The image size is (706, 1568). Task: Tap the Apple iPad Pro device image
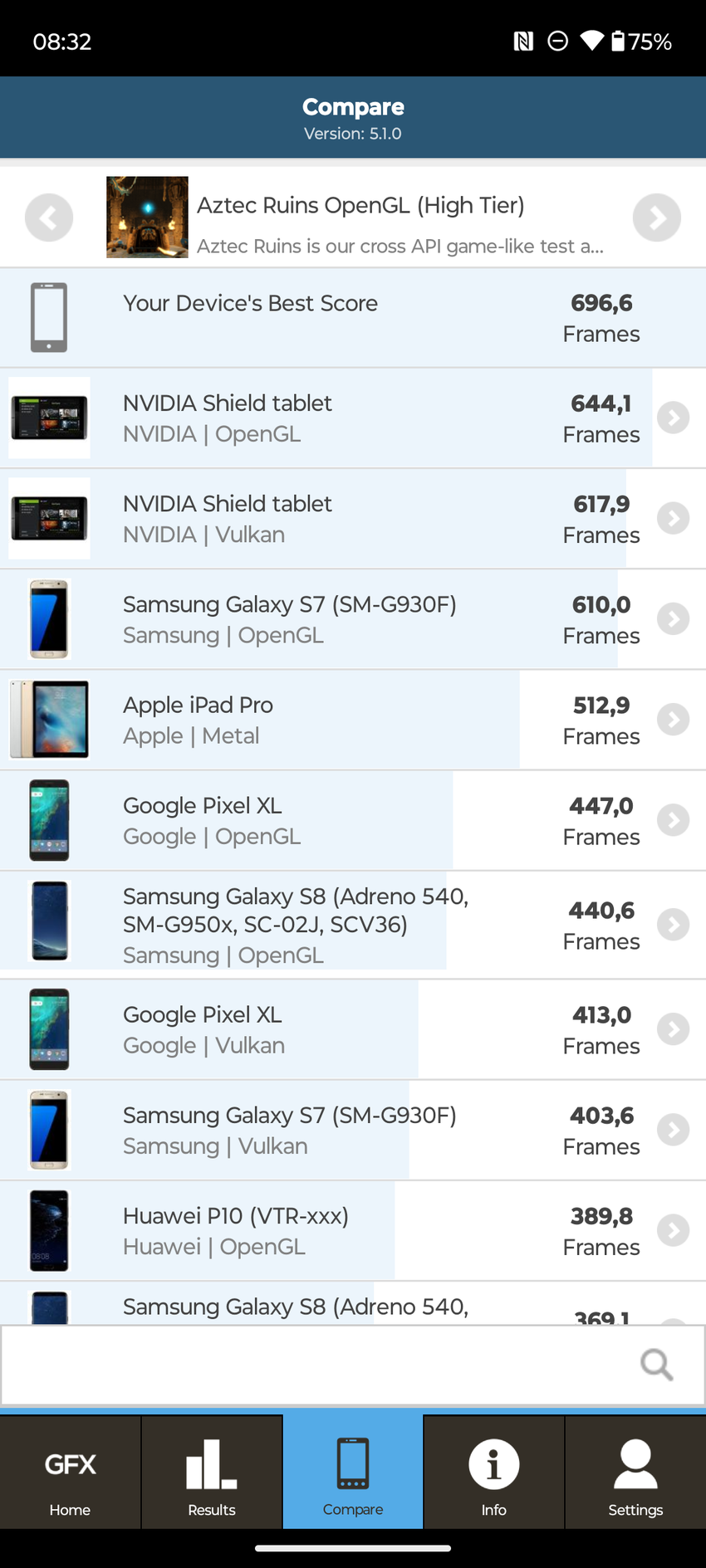click(x=49, y=720)
